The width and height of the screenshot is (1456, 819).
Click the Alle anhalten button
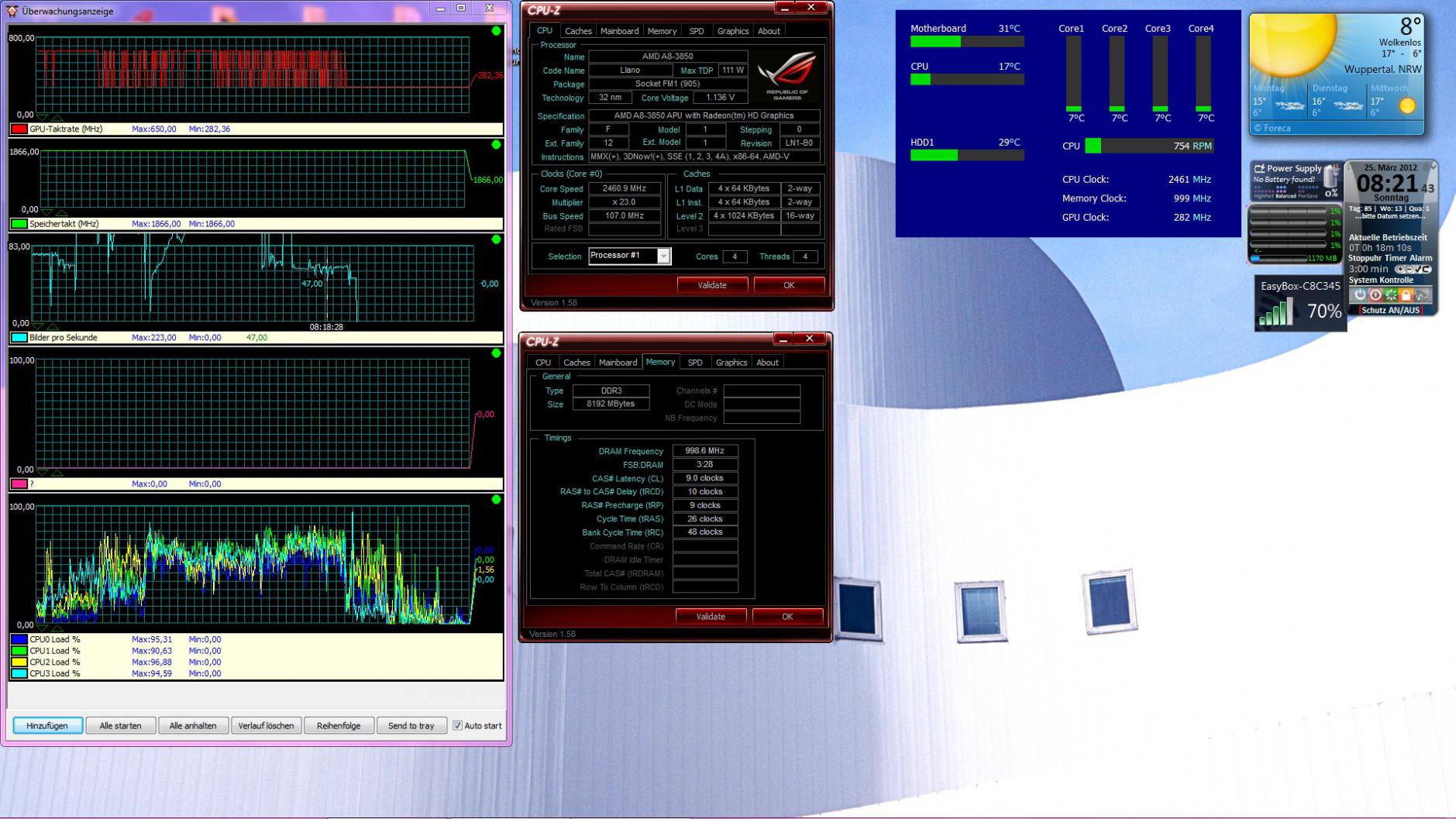(x=193, y=726)
